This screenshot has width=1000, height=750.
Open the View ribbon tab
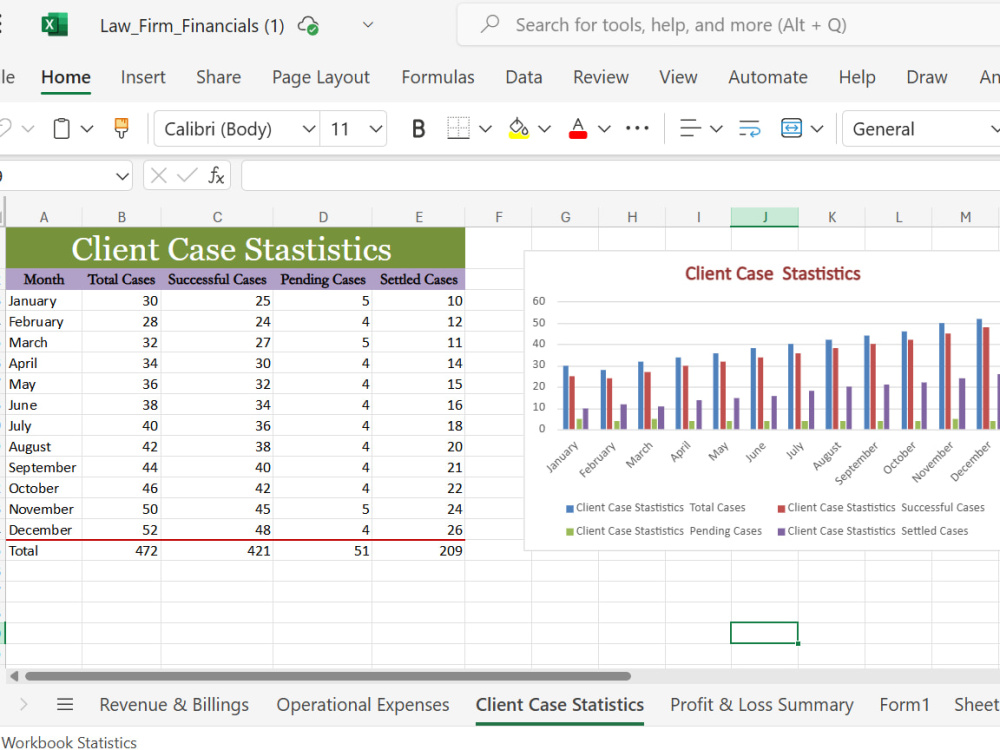click(678, 77)
